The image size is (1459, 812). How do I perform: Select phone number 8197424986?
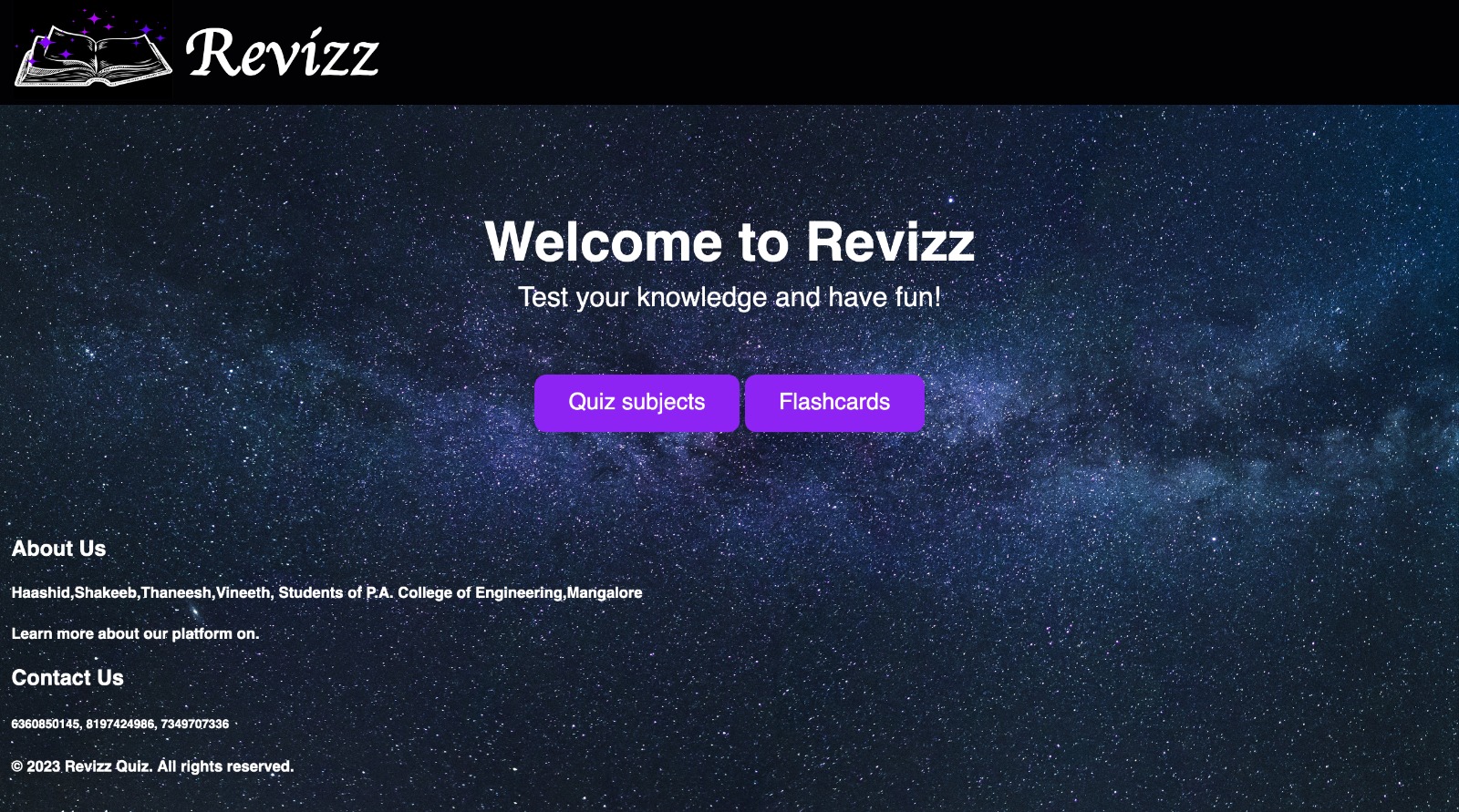tap(120, 724)
